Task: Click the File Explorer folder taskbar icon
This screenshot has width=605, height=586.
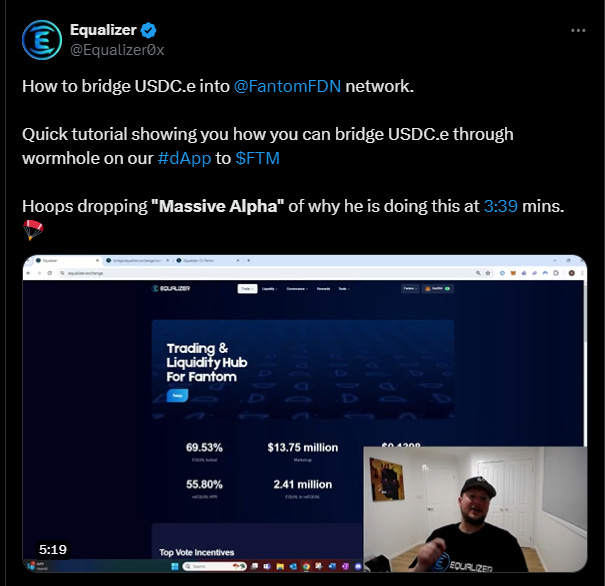Action: (280, 566)
